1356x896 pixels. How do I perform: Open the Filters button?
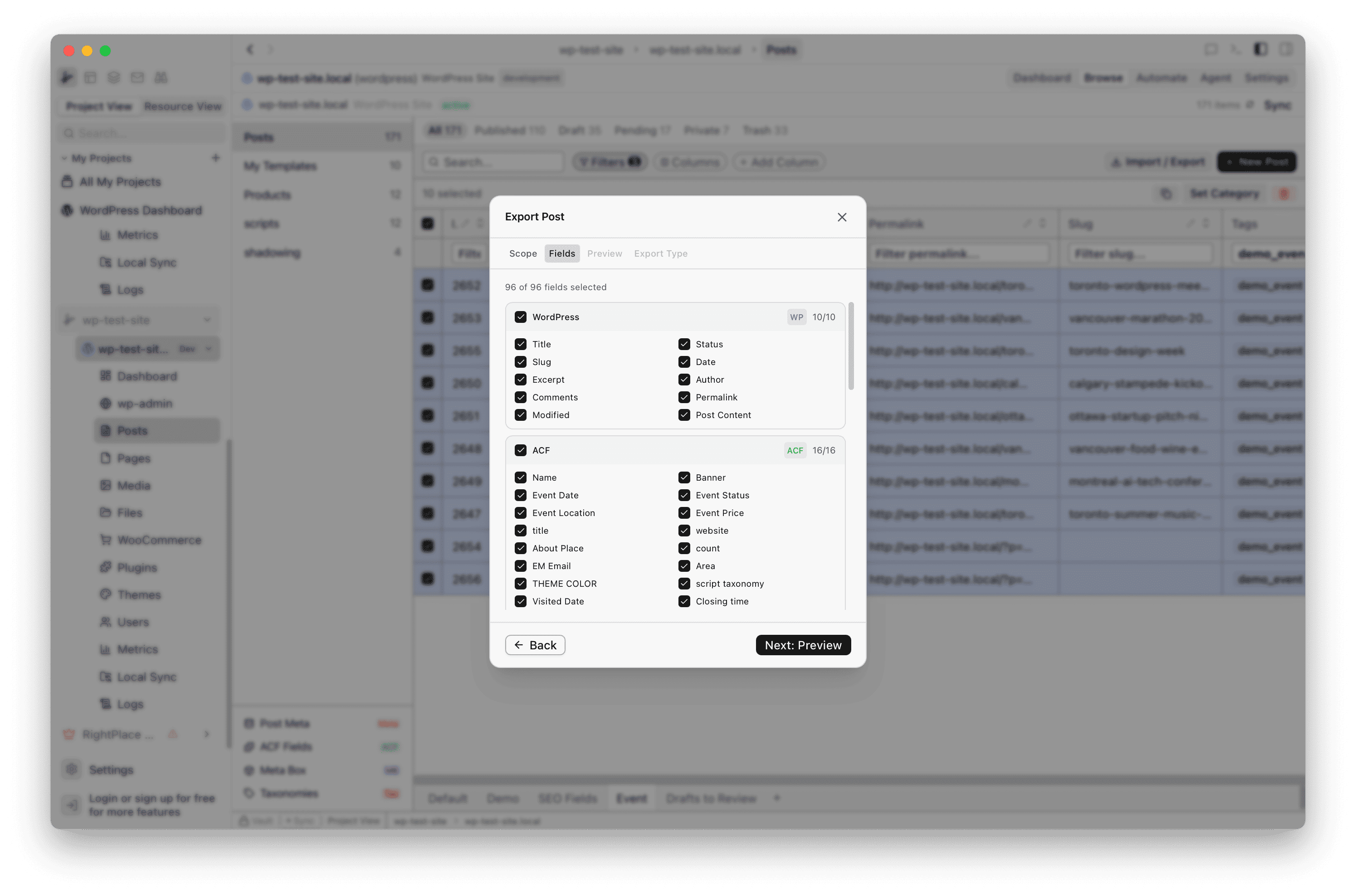pyautogui.click(x=609, y=162)
